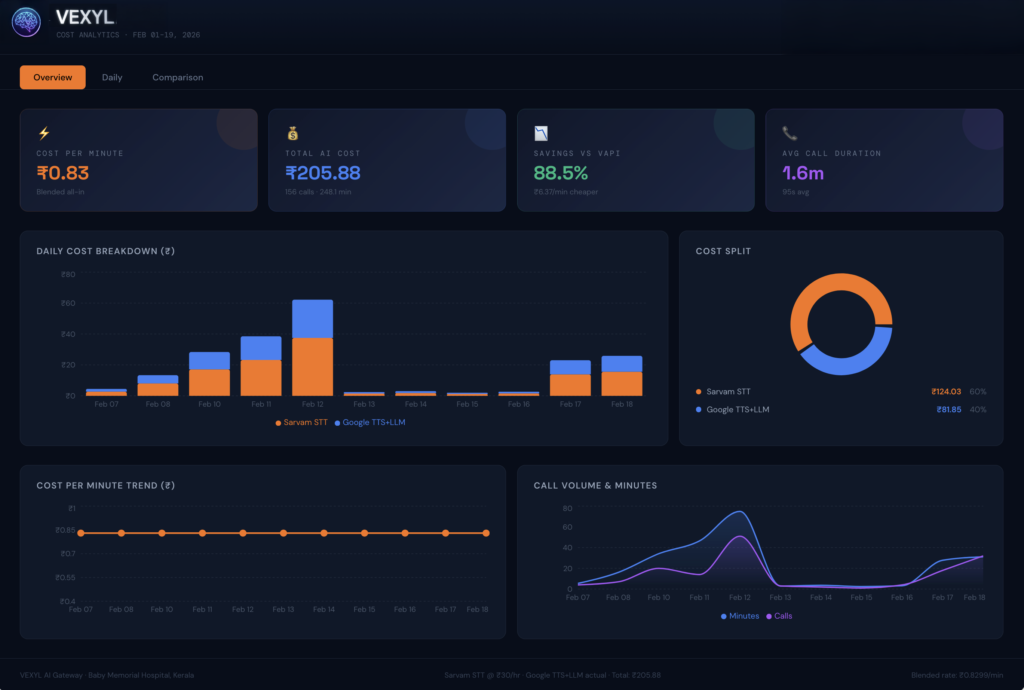Switch to the Comparison tab
The width and height of the screenshot is (1024, 690).
click(177, 77)
